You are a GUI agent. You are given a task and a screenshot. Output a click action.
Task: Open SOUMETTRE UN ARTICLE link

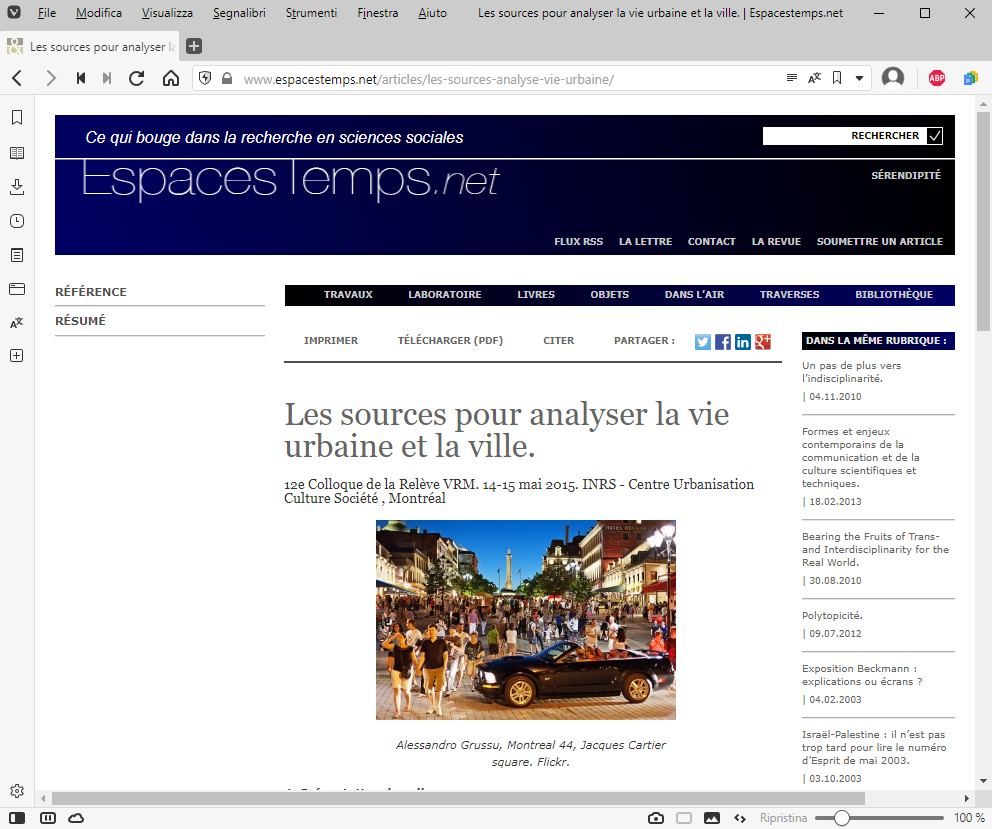(879, 241)
